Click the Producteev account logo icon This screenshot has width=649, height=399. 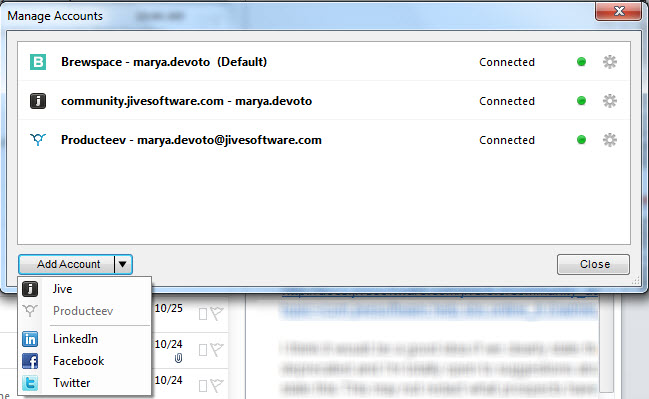tap(38, 140)
